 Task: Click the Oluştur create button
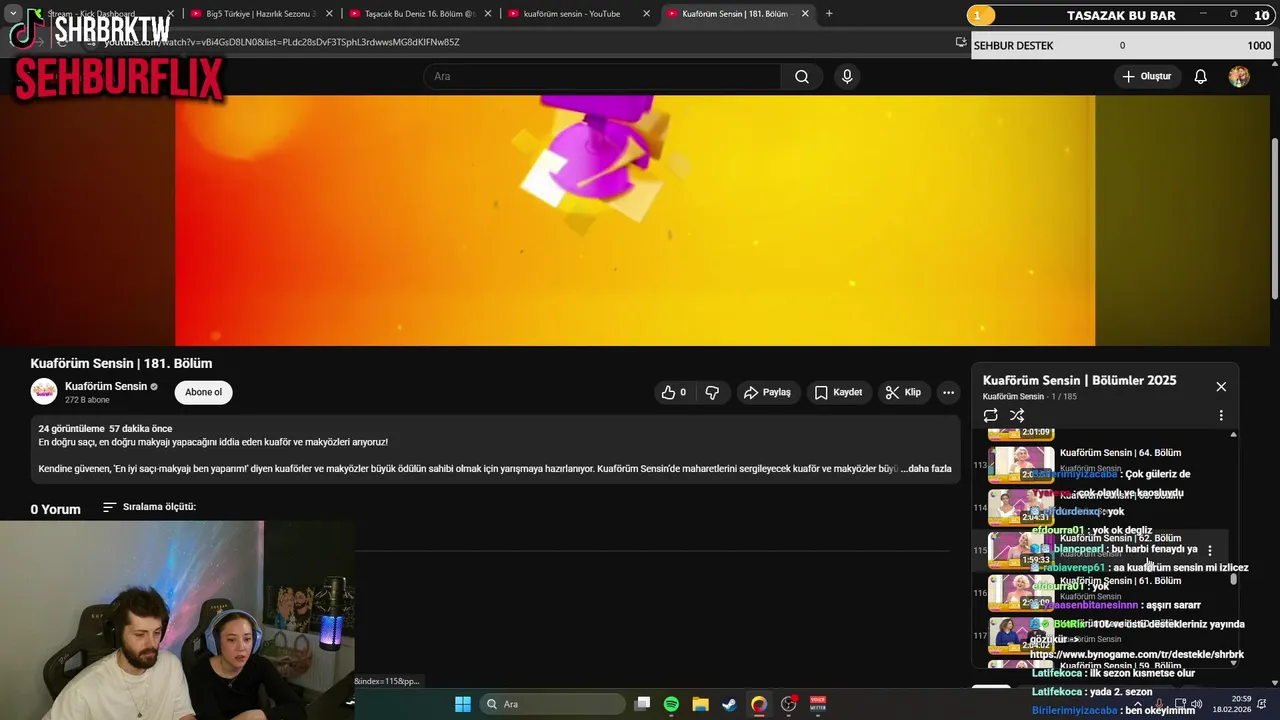1147,77
